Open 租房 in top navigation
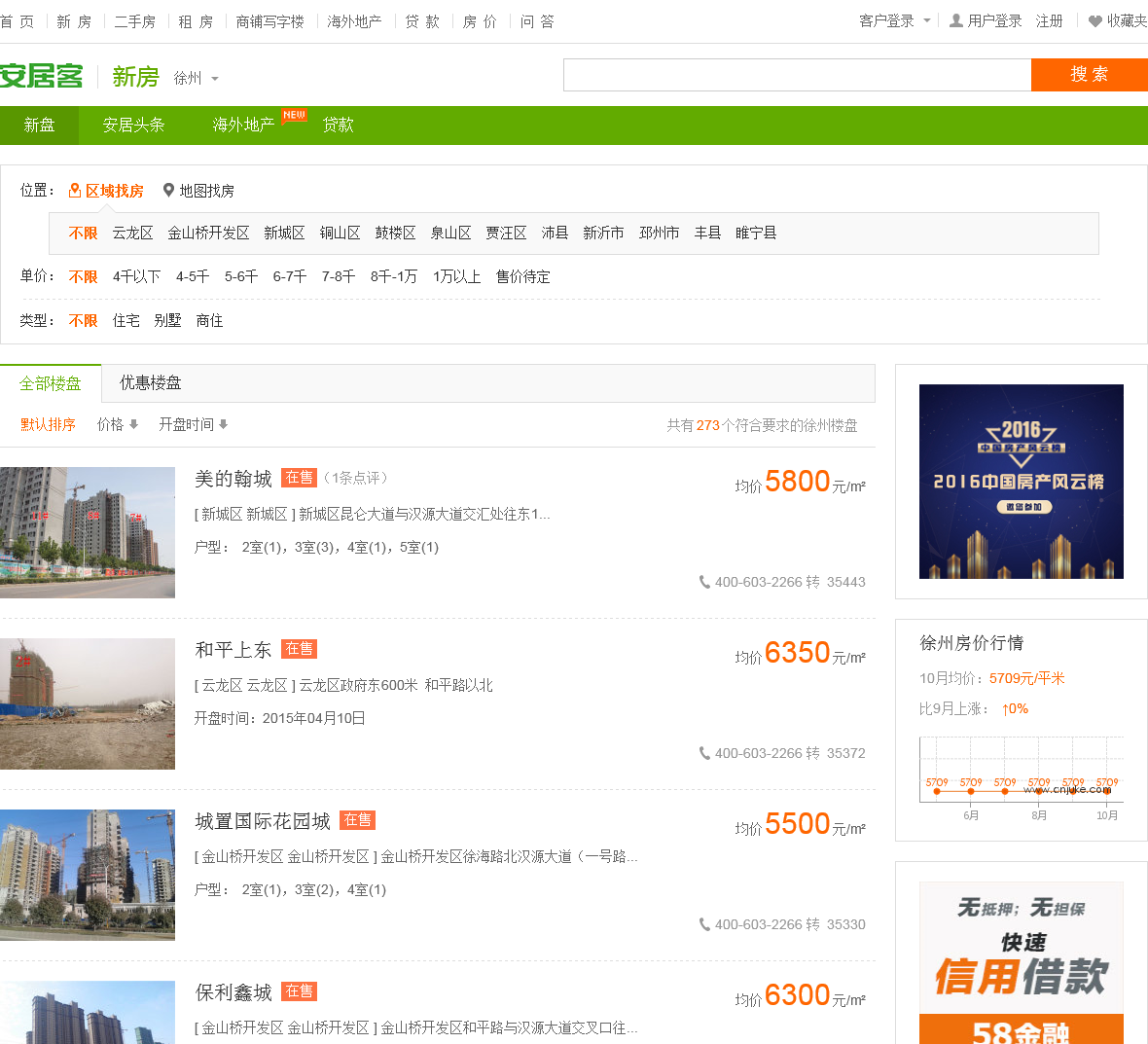This screenshot has height=1044, width=1148. coord(196,22)
